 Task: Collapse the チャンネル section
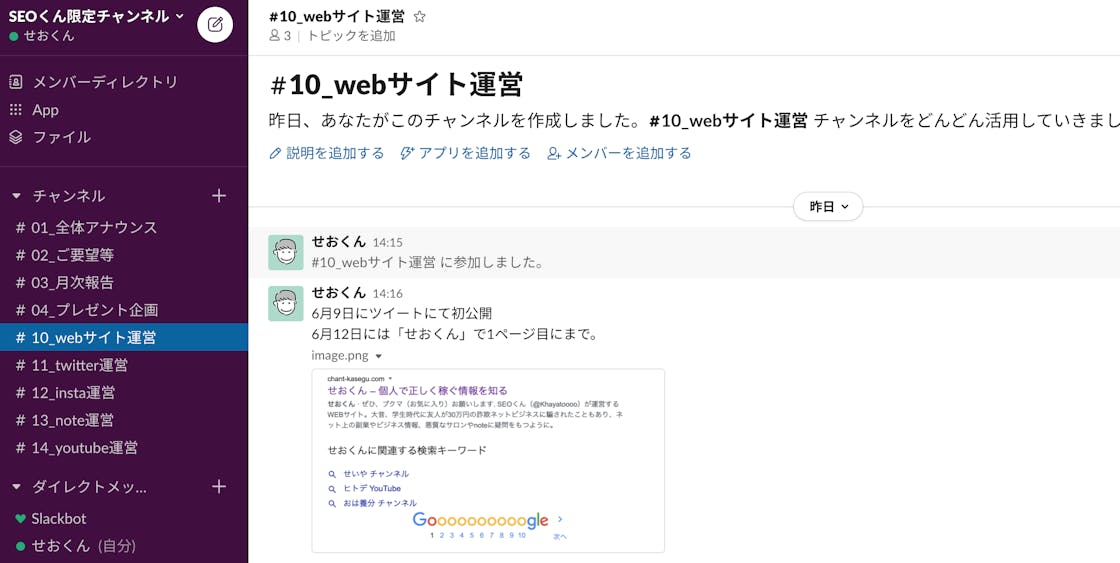coord(17,196)
